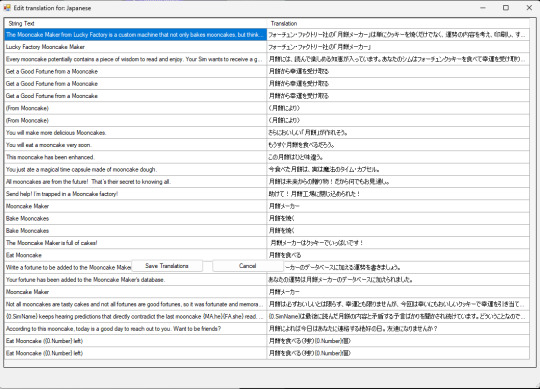
Task: Edit translation for 'Your fortune has been added' string
Action: (x=398, y=280)
